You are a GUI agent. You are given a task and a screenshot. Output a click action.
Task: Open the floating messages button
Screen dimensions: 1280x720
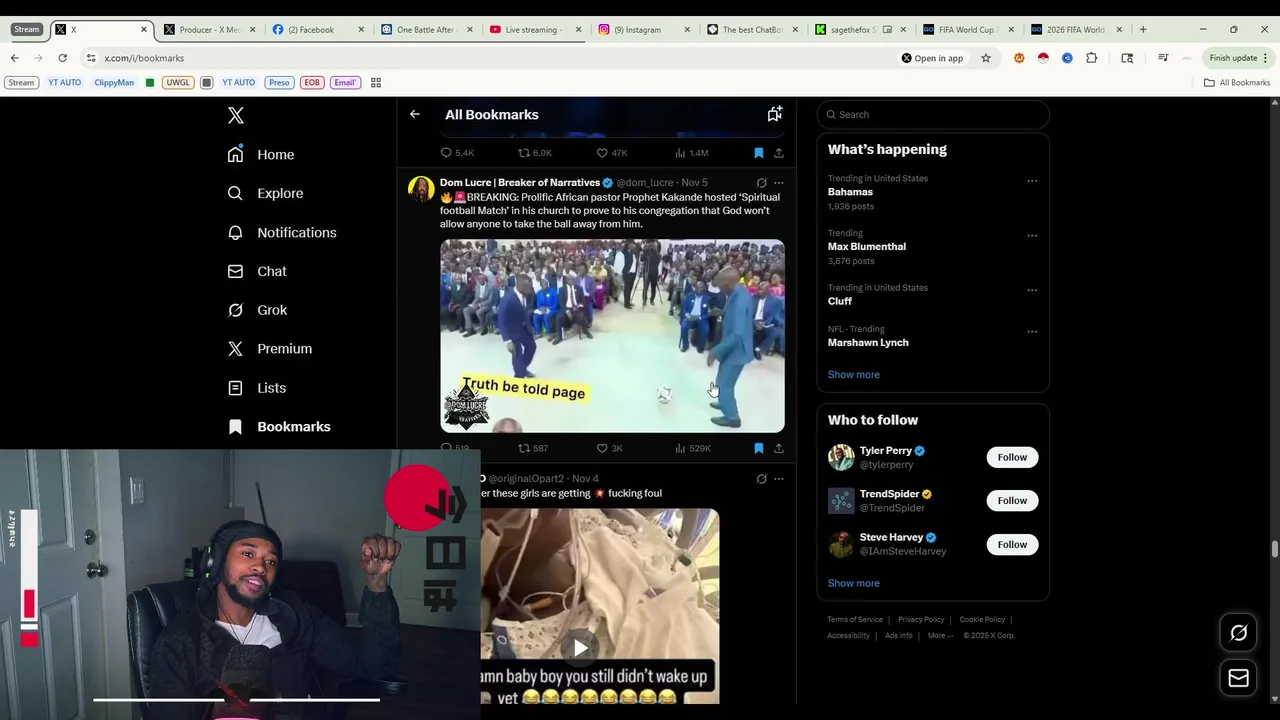(1238, 678)
